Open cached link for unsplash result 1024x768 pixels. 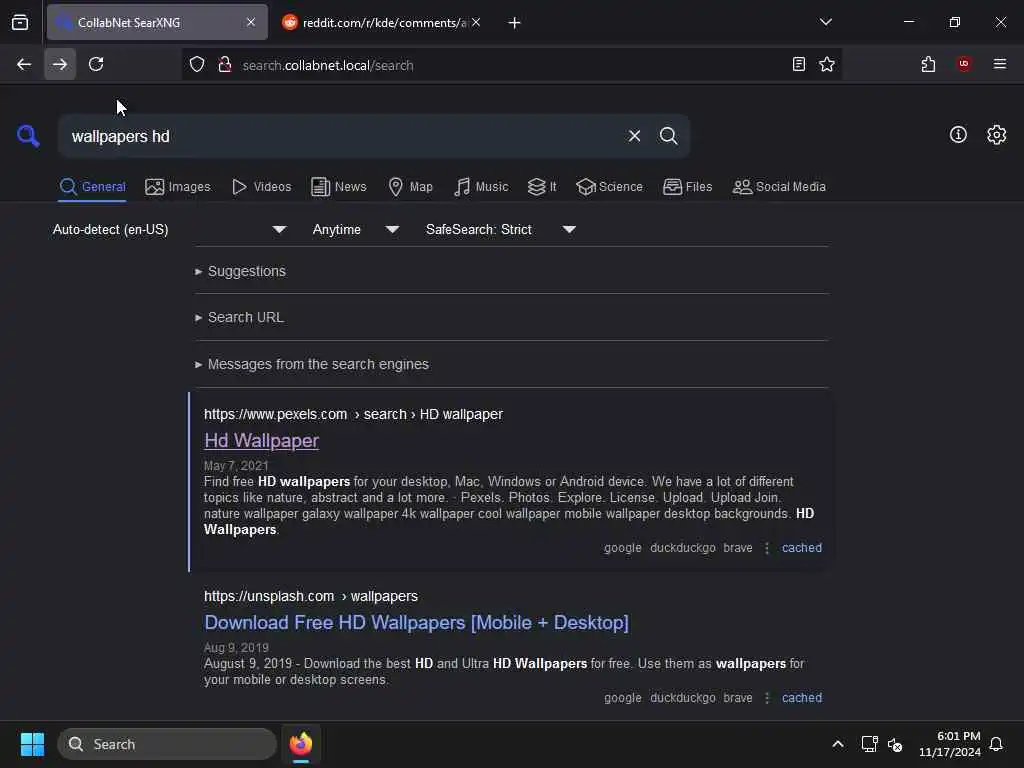click(x=801, y=697)
